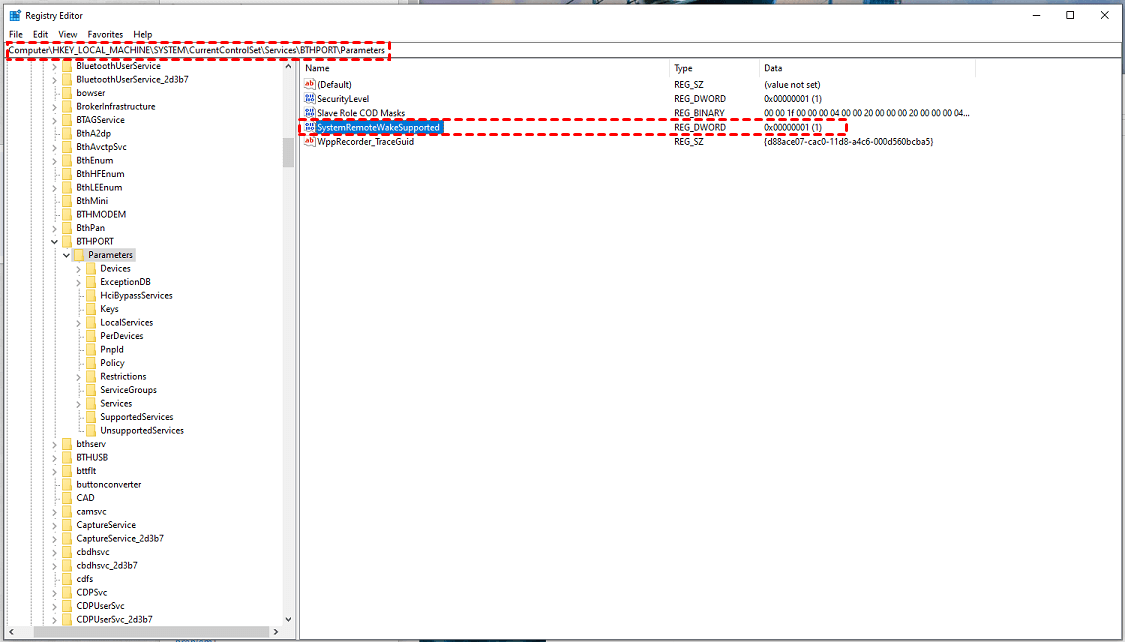
Task: Click the SecurityLevel data 0x00000001 (1)
Action: pyautogui.click(x=792, y=98)
